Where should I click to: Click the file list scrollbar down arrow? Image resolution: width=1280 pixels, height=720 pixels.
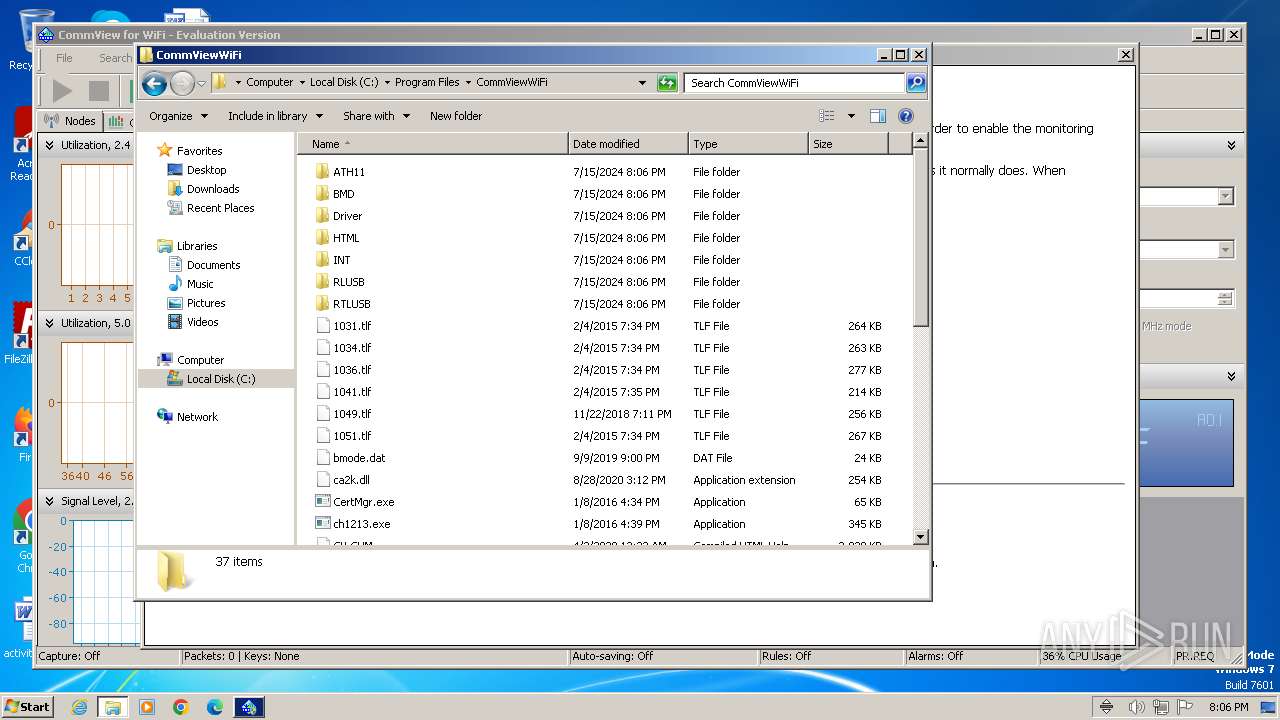click(x=921, y=537)
